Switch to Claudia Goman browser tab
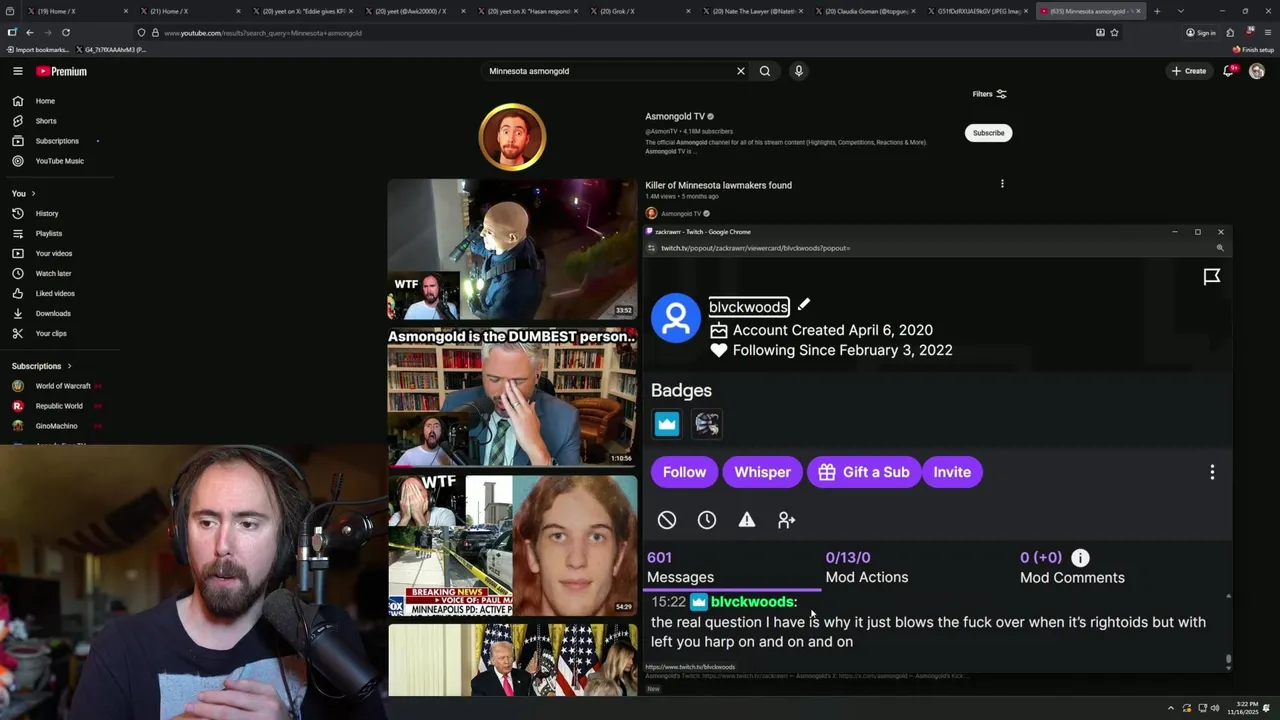This screenshot has width=1280, height=720. [865, 11]
